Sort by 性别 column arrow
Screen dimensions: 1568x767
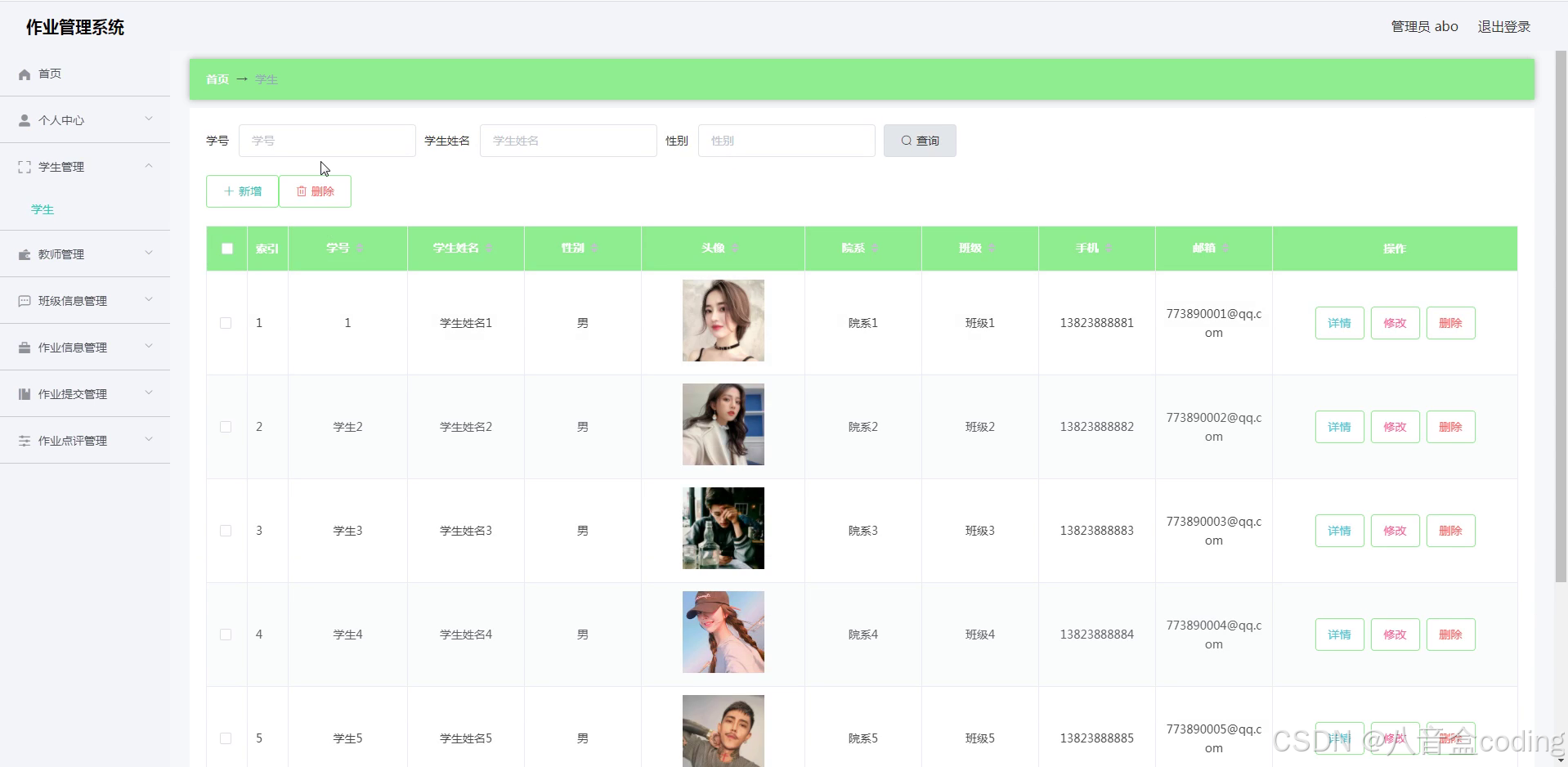(594, 248)
